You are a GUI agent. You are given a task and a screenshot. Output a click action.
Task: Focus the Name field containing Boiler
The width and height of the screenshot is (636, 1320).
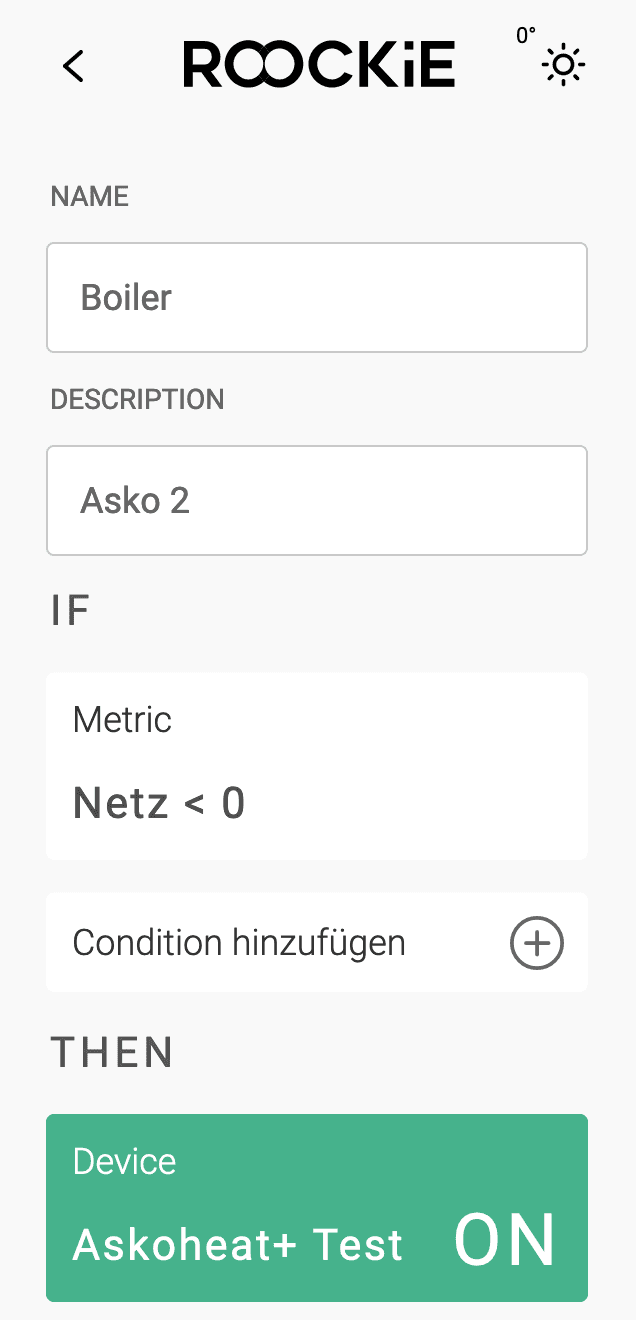pos(316,298)
